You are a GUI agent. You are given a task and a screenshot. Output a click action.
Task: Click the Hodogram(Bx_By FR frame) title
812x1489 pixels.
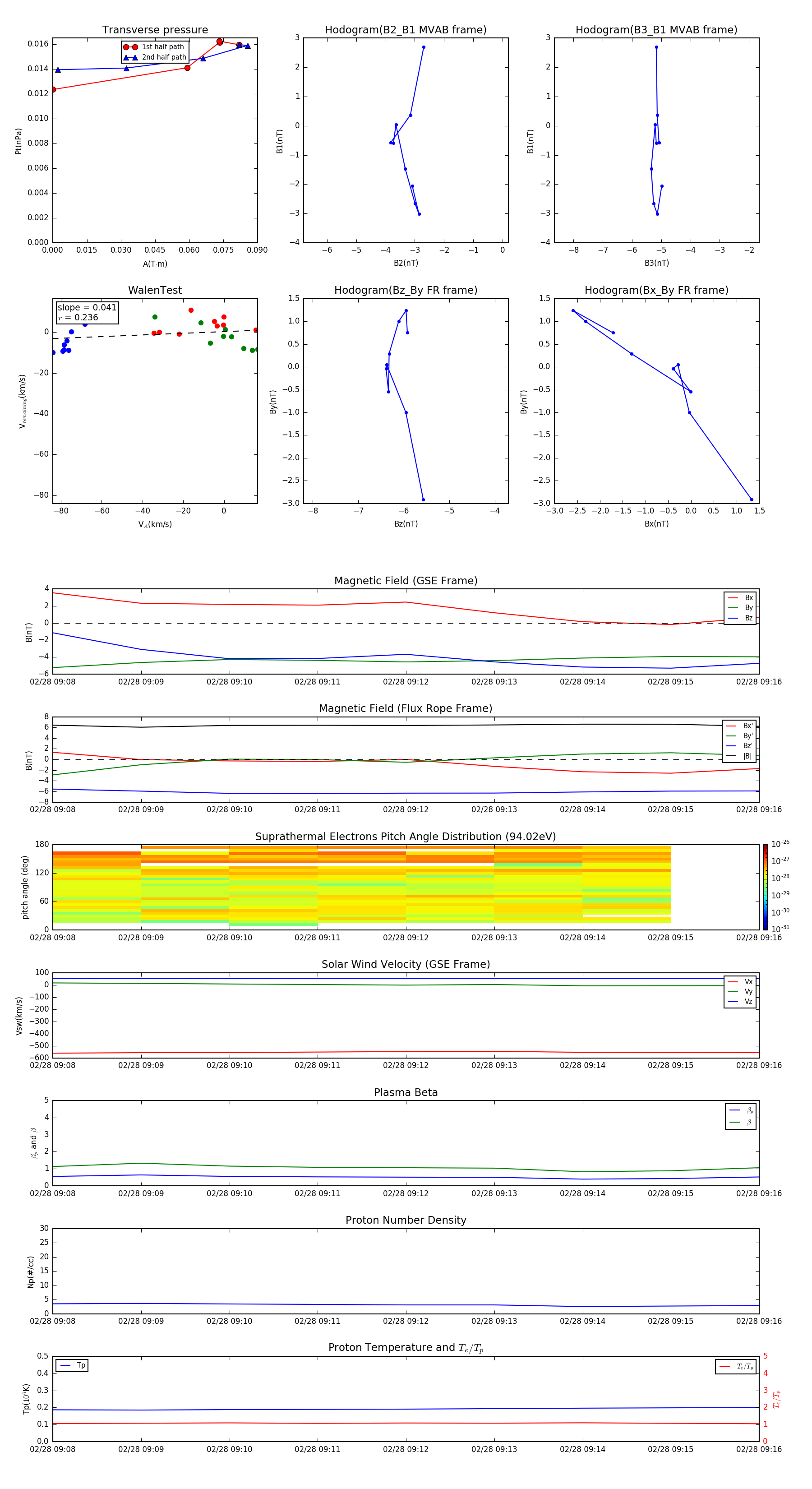(656, 290)
